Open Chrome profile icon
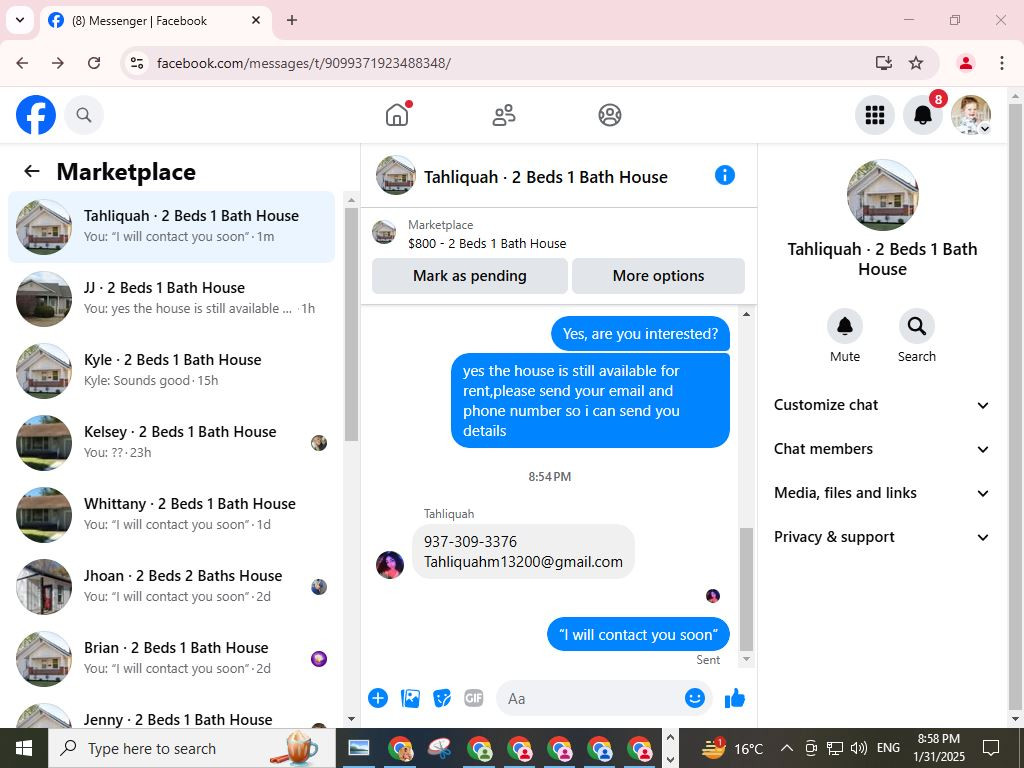 (x=965, y=63)
